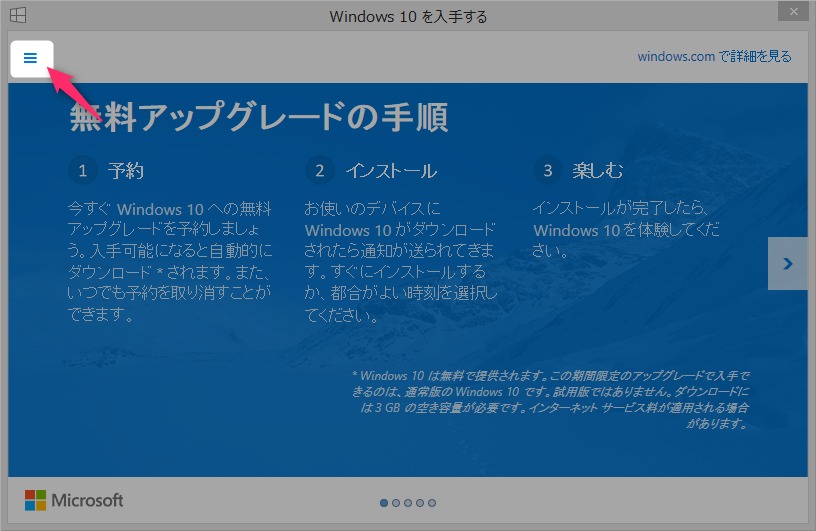Go to next page with right chevron
This screenshot has height=531, width=816.
pyautogui.click(x=787, y=263)
